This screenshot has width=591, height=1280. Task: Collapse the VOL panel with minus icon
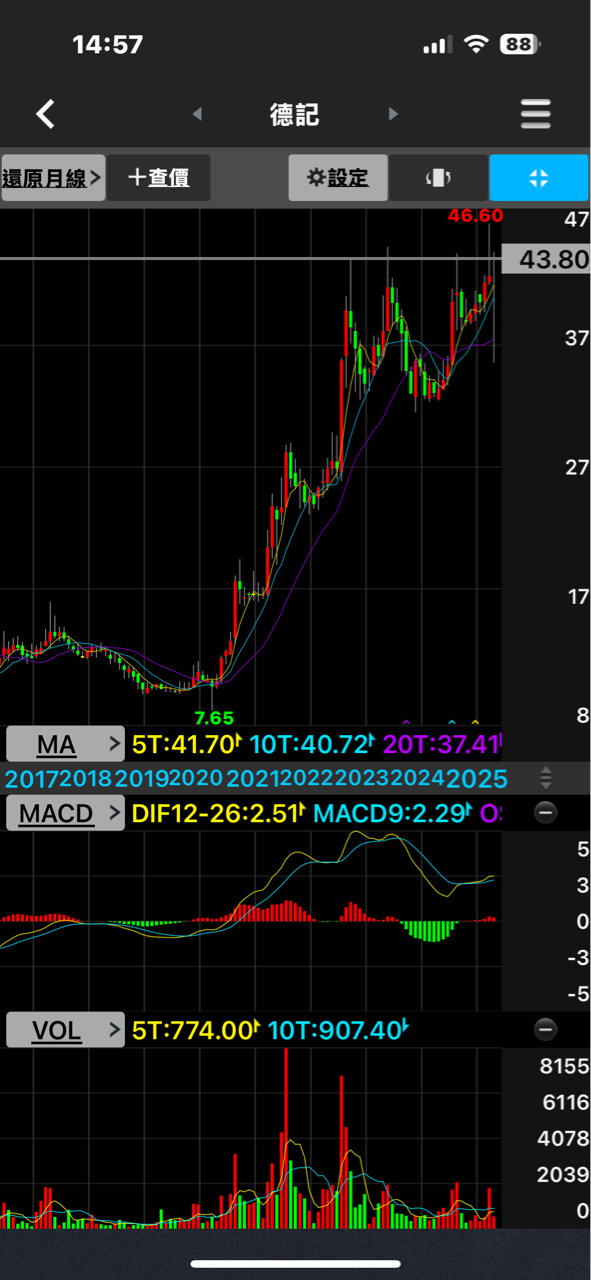click(x=545, y=1029)
